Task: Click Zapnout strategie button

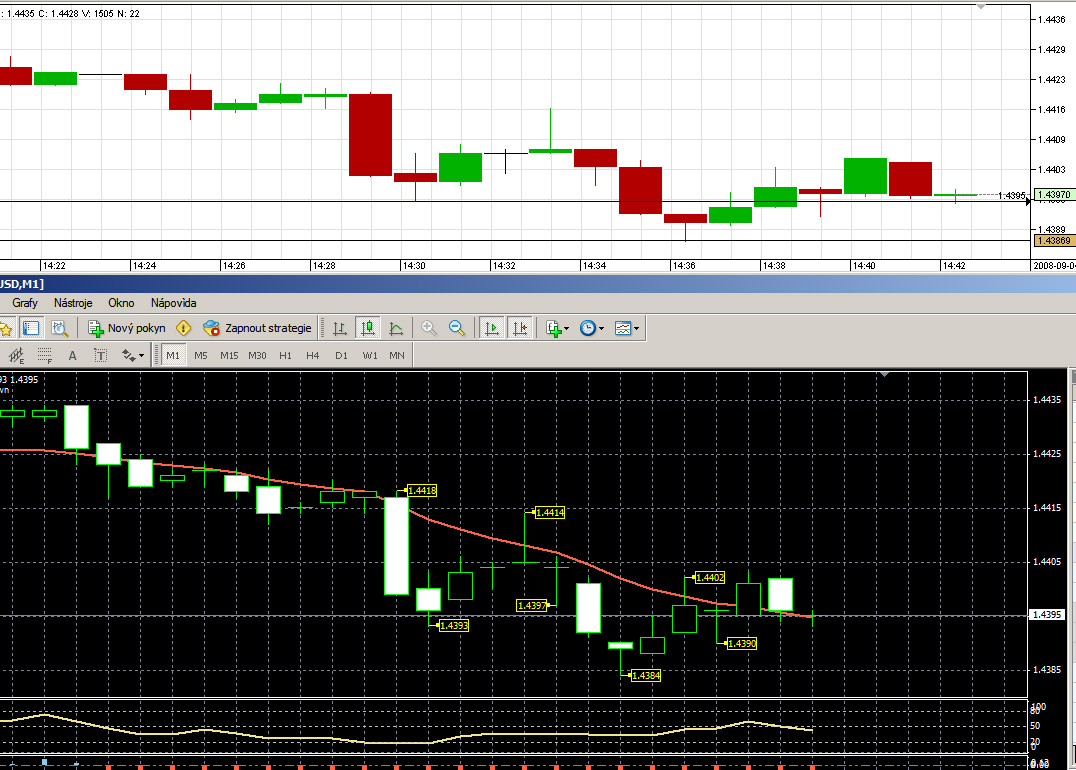Action: tap(258, 328)
